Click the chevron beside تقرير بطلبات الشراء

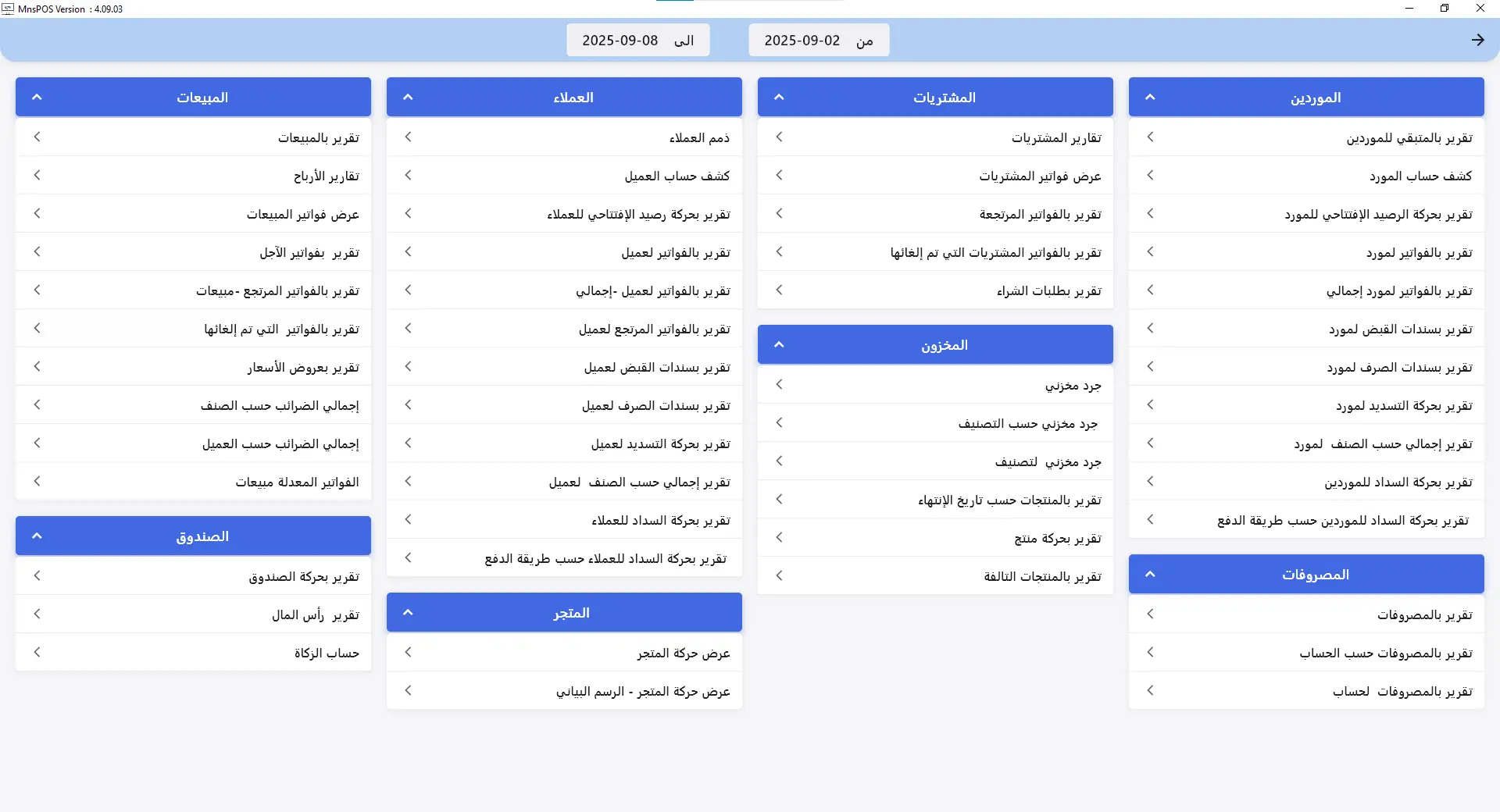pyautogui.click(x=779, y=290)
